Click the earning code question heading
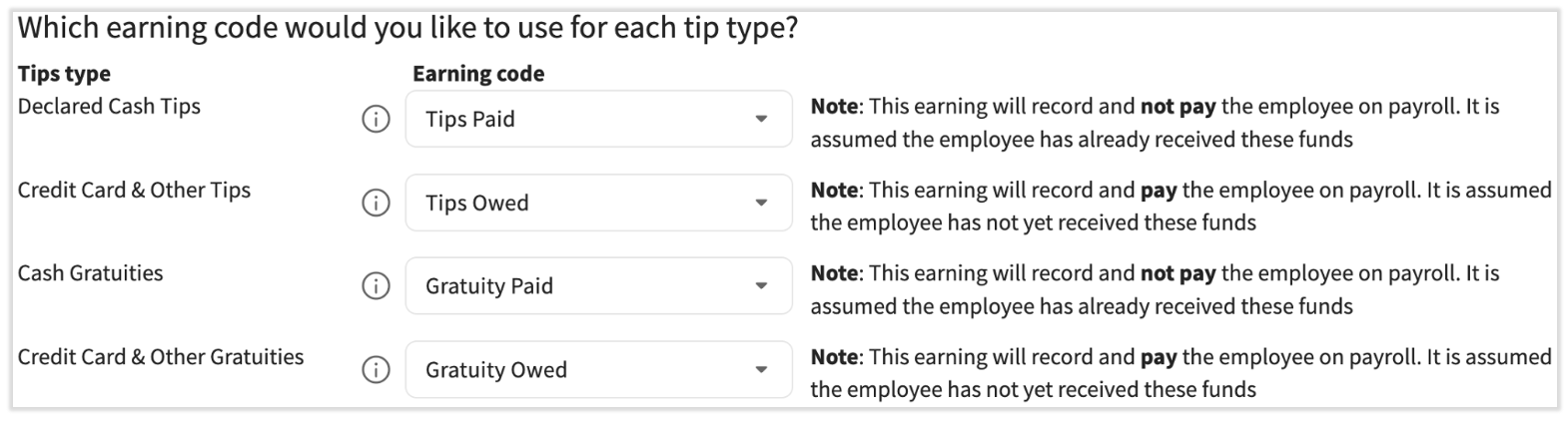The width and height of the screenshot is (1568, 421). (x=407, y=27)
